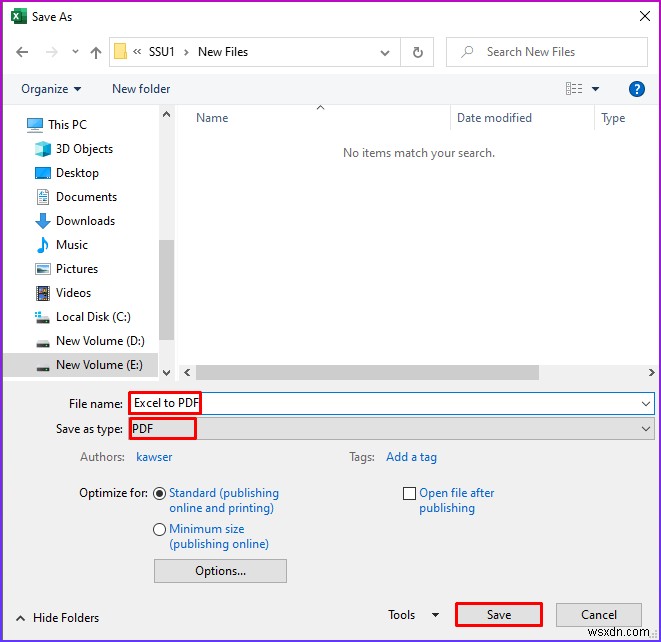Open recent locations dropdown arrow
The height and width of the screenshot is (642, 661).
coord(75,52)
